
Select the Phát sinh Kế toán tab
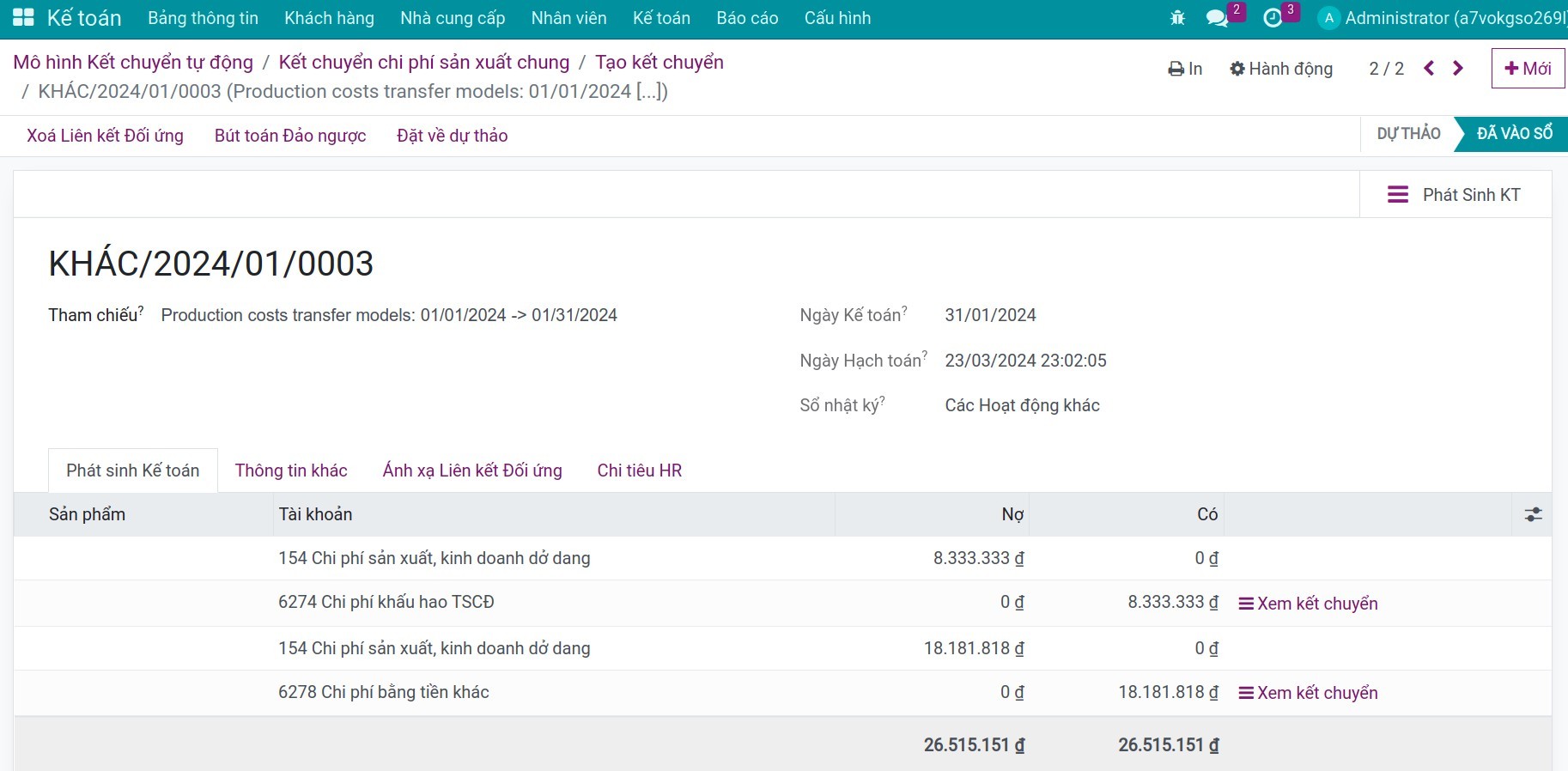point(133,470)
